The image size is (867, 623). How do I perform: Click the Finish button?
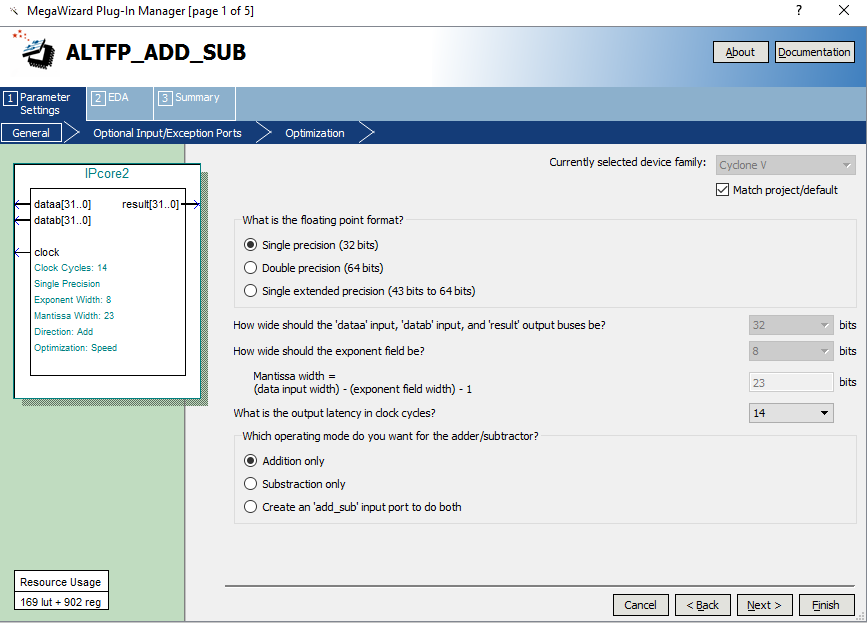826,605
